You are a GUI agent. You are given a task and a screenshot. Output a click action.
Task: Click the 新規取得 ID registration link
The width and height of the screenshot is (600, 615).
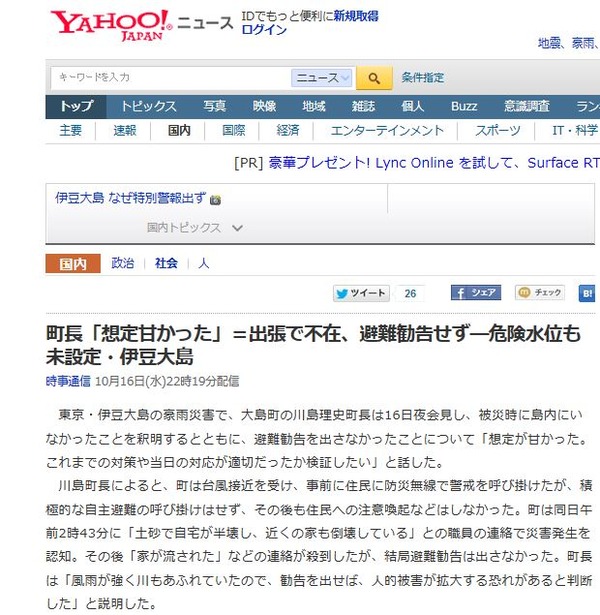click(x=356, y=16)
